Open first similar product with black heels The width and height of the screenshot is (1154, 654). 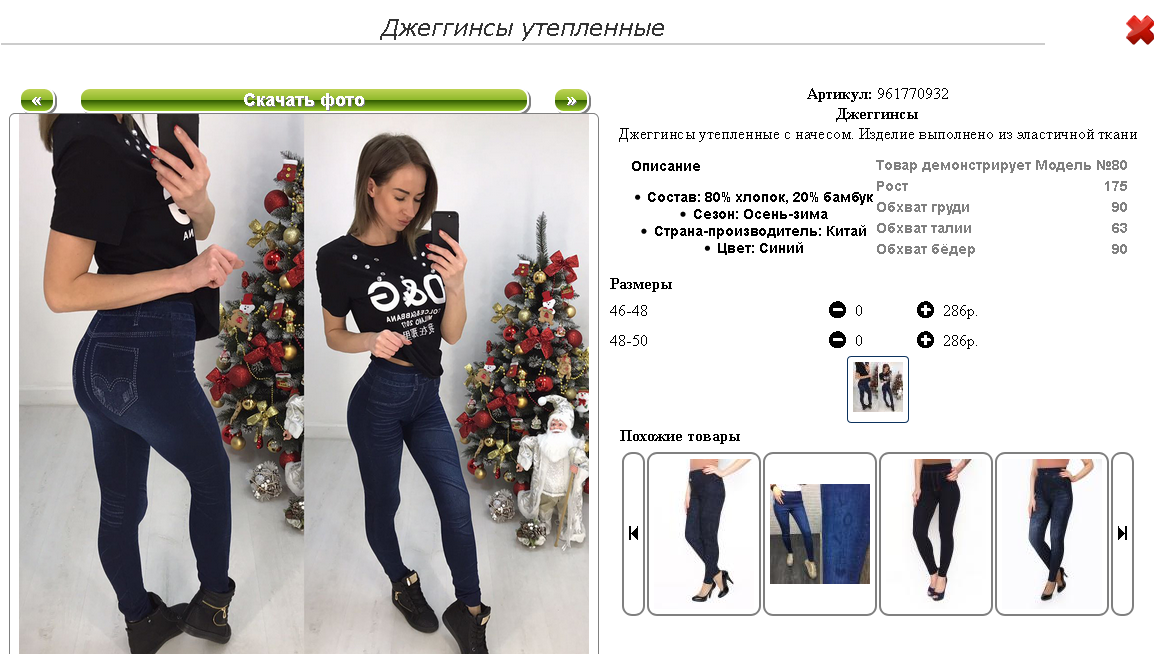tap(704, 533)
